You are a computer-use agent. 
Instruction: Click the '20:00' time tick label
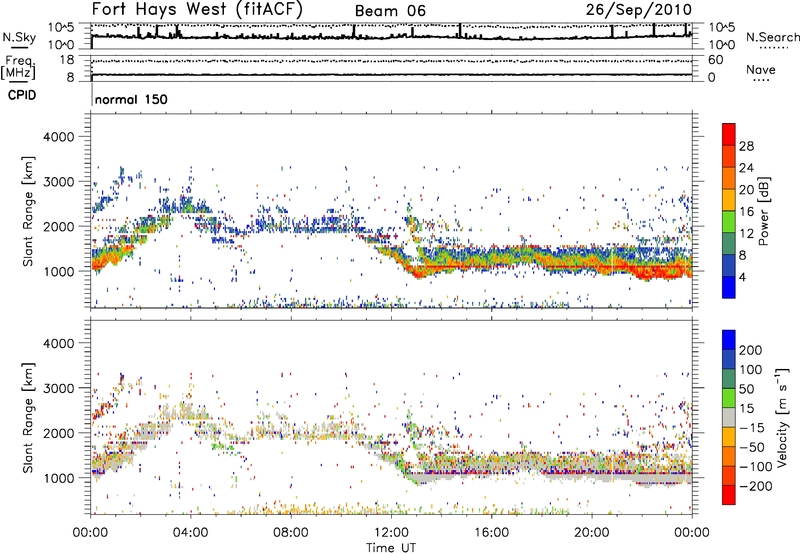click(591, 533)
